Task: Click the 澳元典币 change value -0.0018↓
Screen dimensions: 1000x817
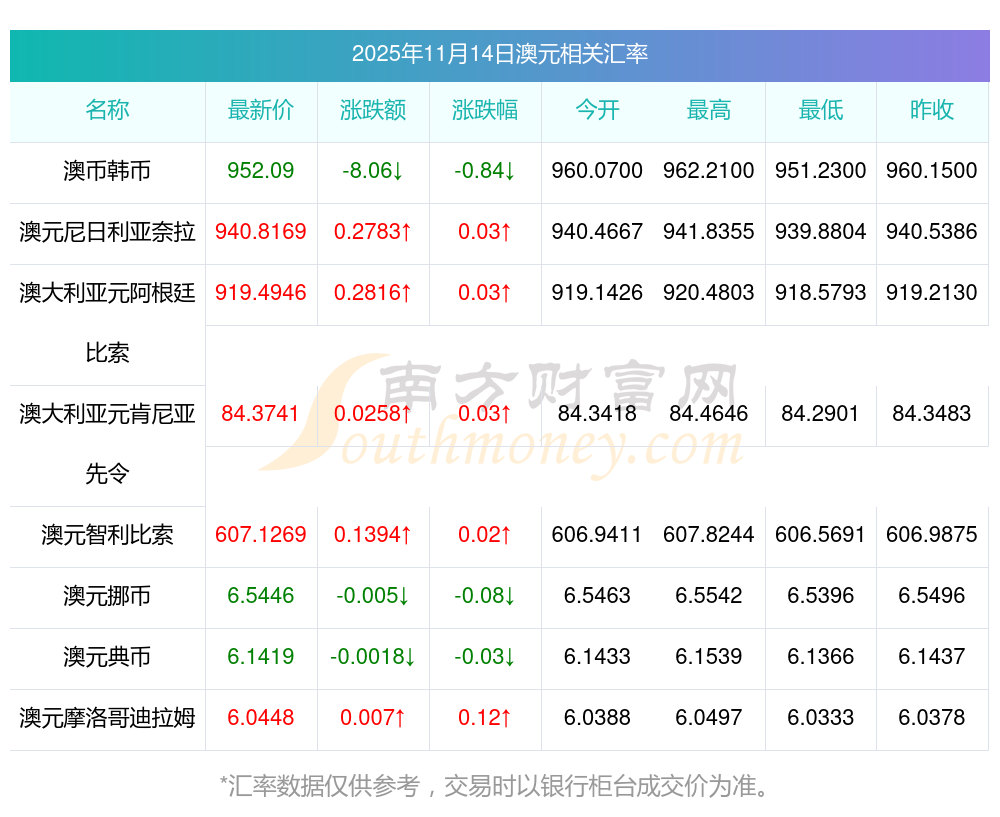Action: click(x=372, y=656)
